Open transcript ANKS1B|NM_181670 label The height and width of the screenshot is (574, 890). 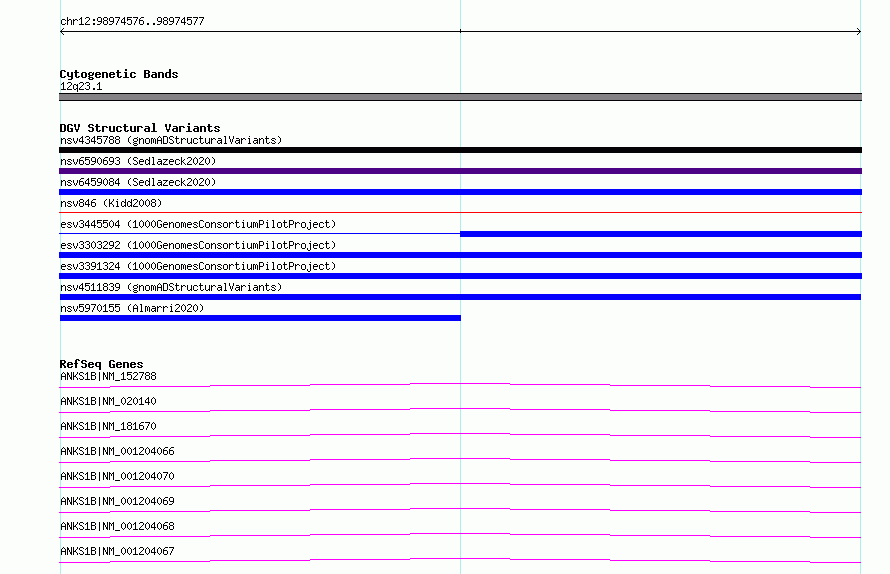click(108, 426)
